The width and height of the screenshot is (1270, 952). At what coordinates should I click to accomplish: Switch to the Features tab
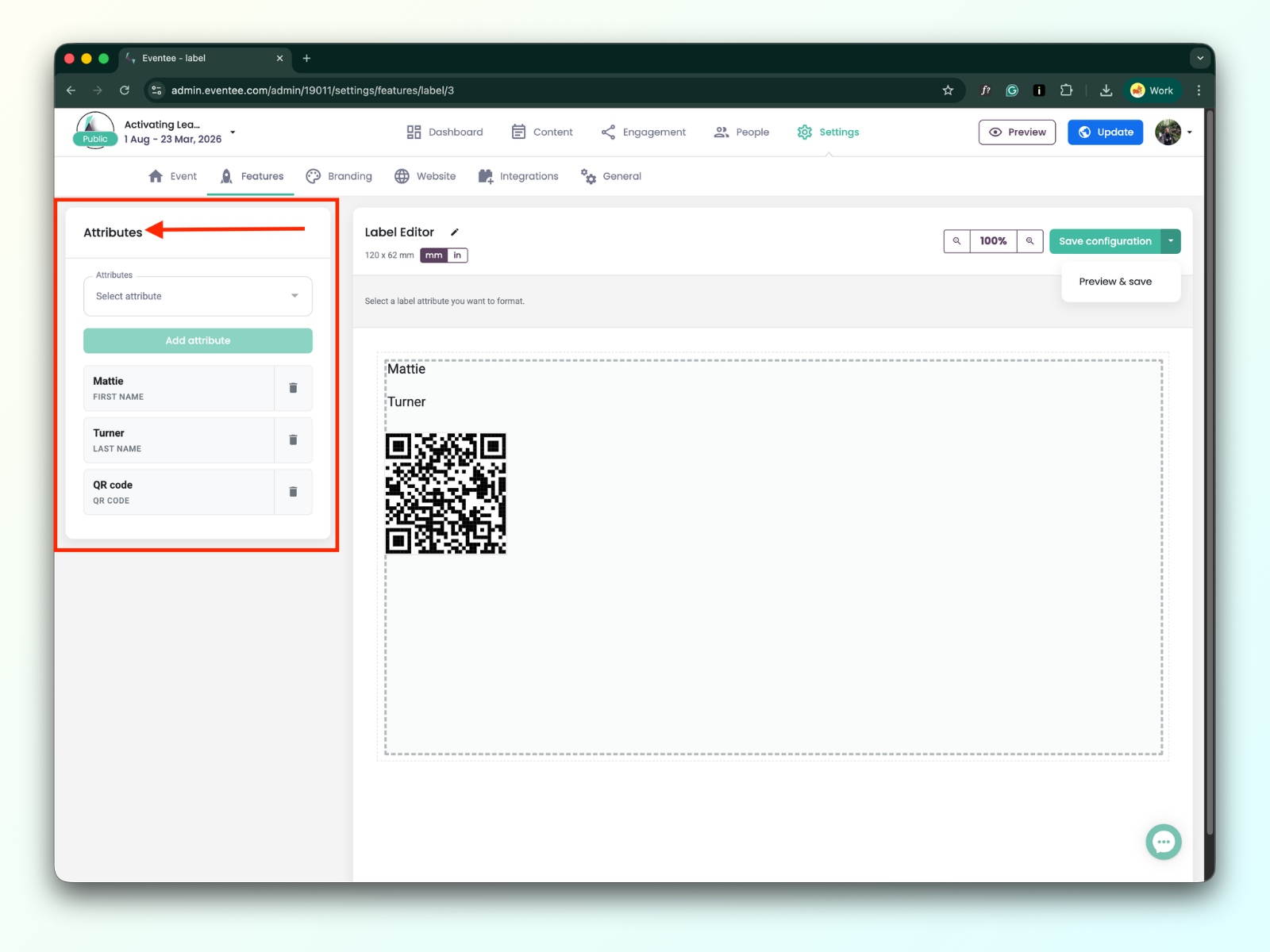[x=251, y=176]
